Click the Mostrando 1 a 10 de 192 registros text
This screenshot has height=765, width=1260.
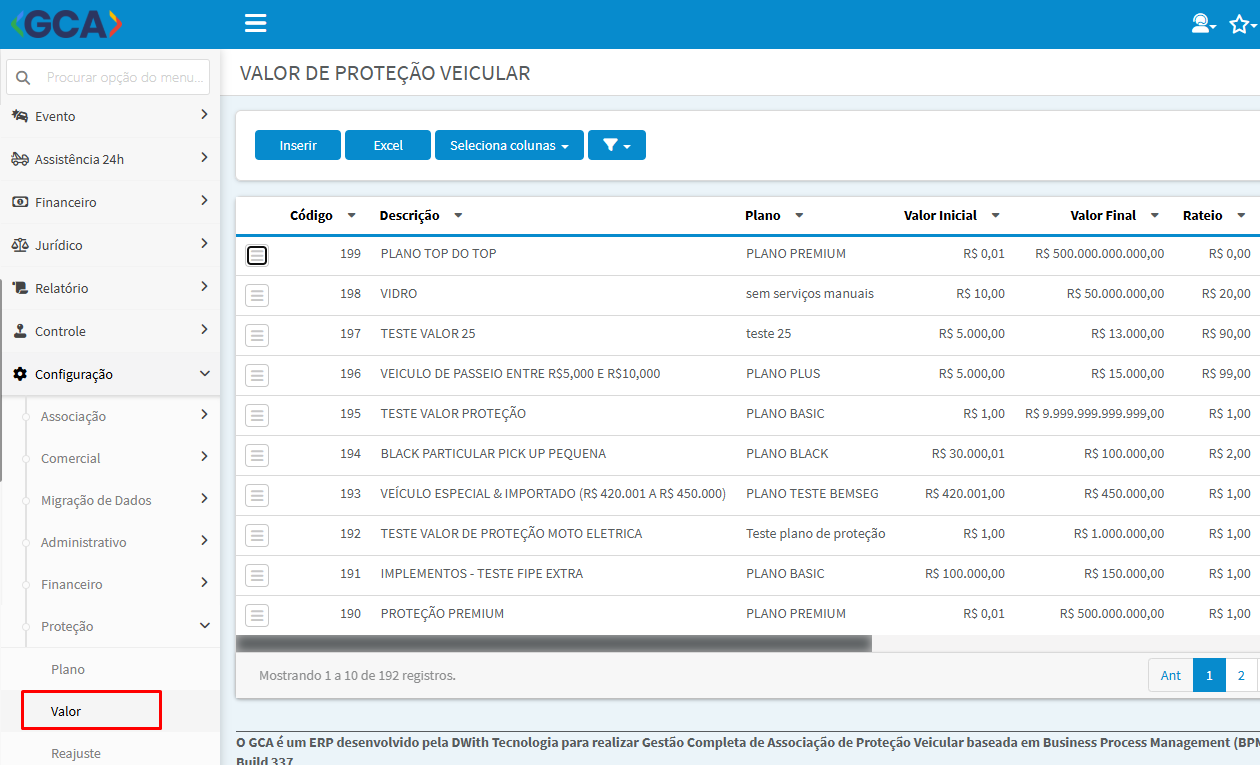(x=357, y=675)
